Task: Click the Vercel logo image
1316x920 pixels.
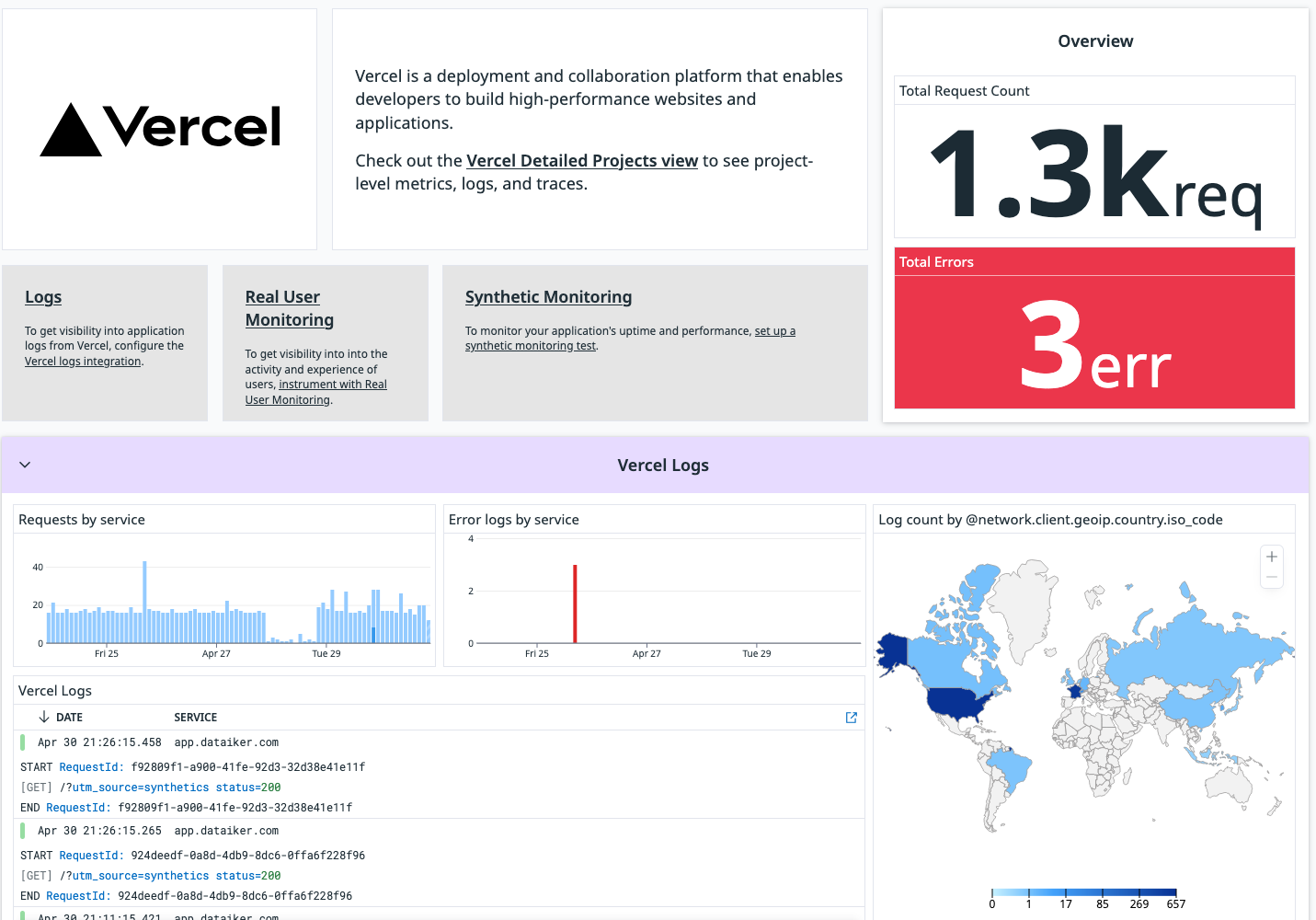Action: pos(160,129)
